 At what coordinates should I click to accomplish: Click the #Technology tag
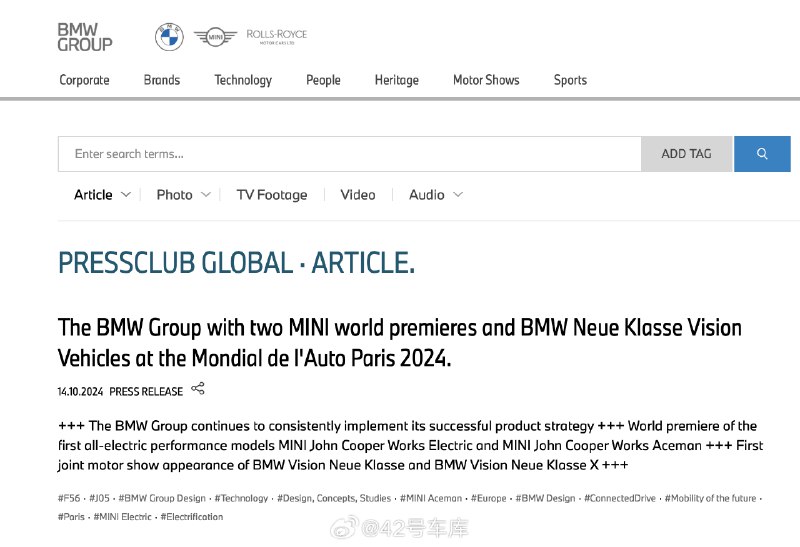pyautogui.click(x=241, y=498)
